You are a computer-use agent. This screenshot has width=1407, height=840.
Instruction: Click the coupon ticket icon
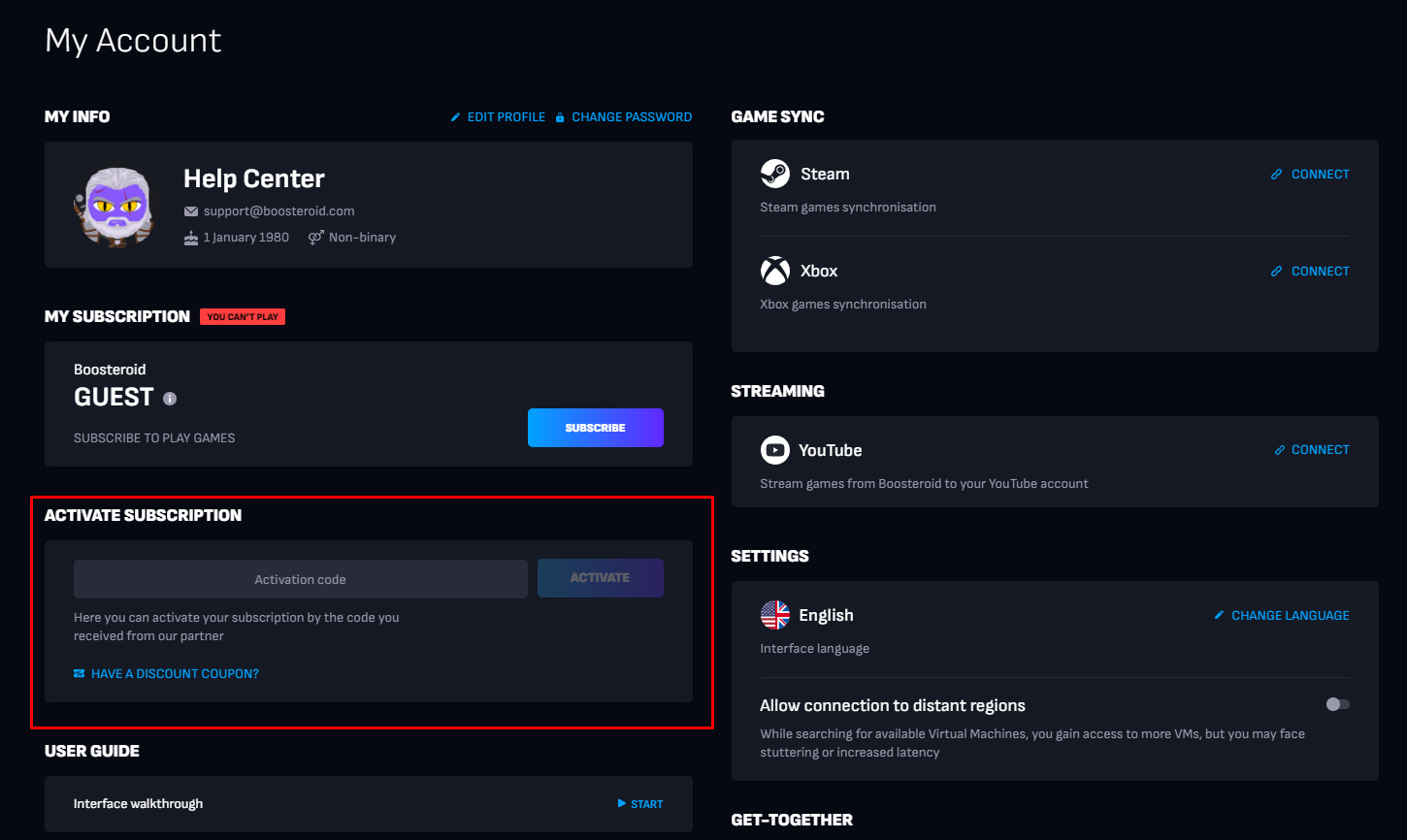tap(80, 673)
